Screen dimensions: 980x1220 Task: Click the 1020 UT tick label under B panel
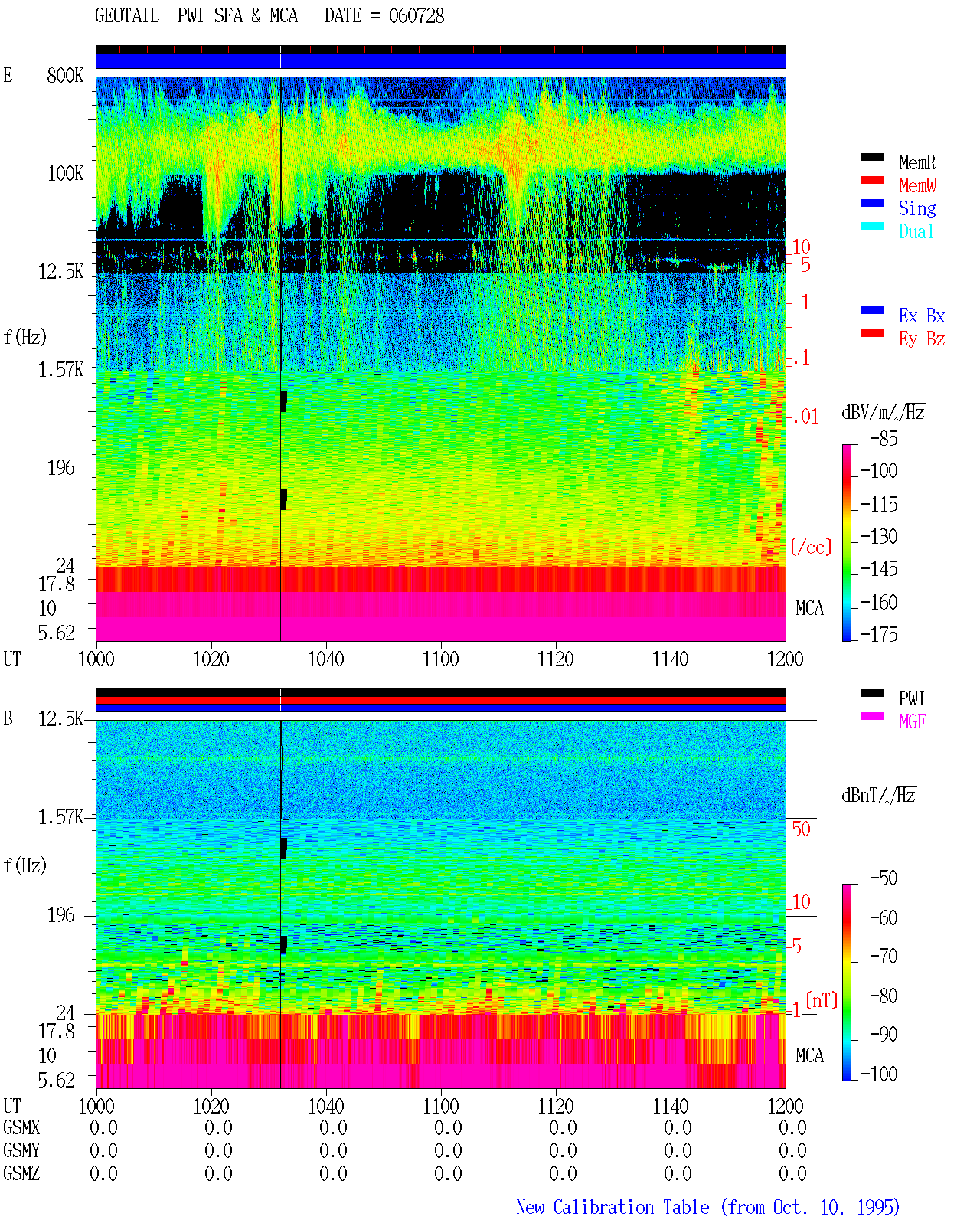[211, 1107]
